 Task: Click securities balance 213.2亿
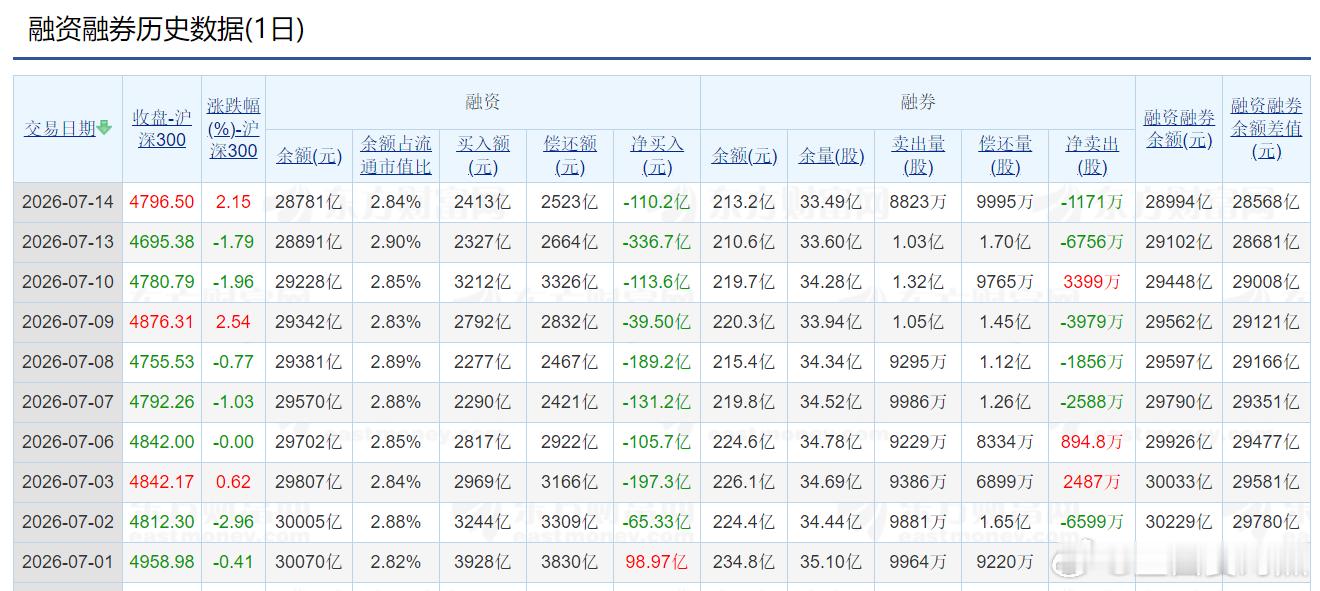pyautogui.click(x=744, y=202)
